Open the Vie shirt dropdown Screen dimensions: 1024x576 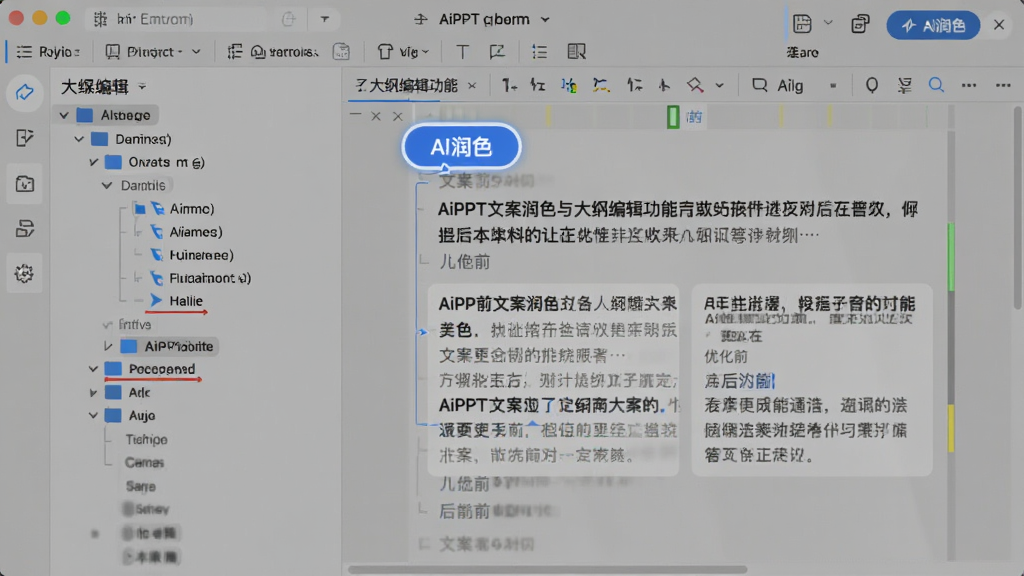coord(403,52)
